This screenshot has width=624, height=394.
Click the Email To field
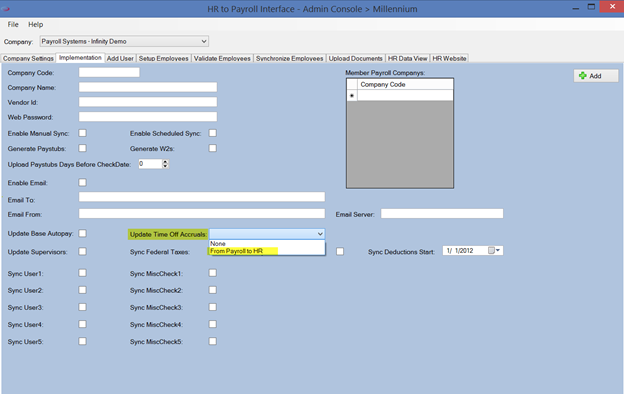coord(202,197)
